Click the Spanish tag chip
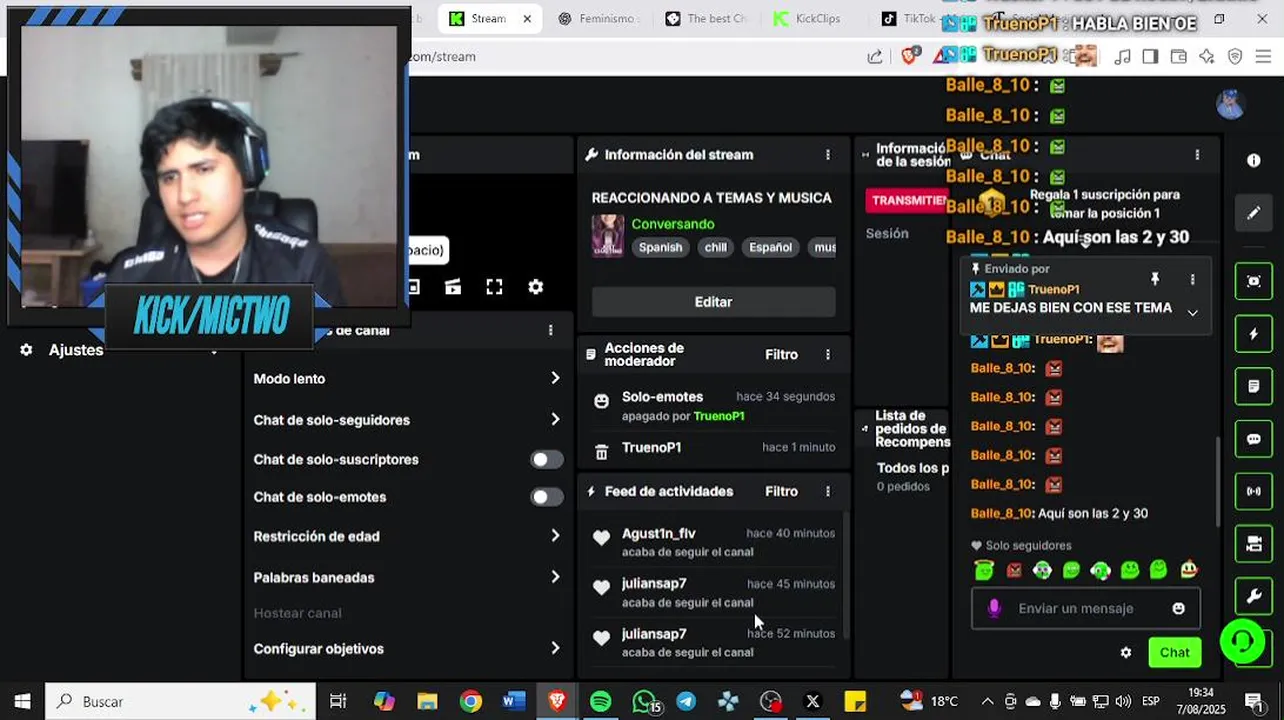Screen dimensions: 1284x720 660,248
